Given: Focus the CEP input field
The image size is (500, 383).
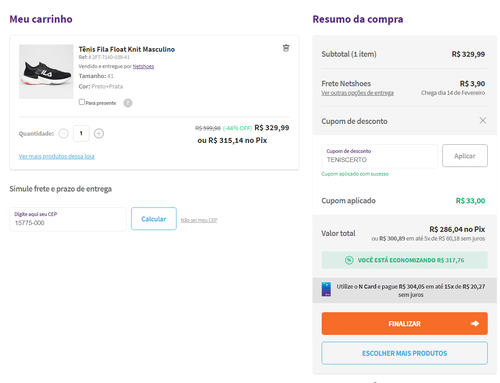Looking at the screenshot, I should (x=68, y=219).
